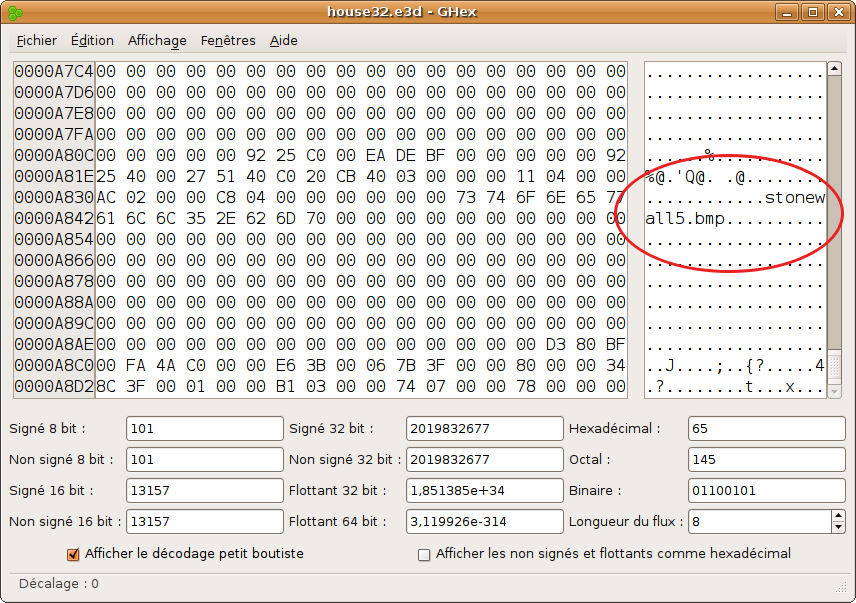The height and width of the screenshot is (603, 856).
Task: Select offset row 0000A81E
Action: click(54, 177)
